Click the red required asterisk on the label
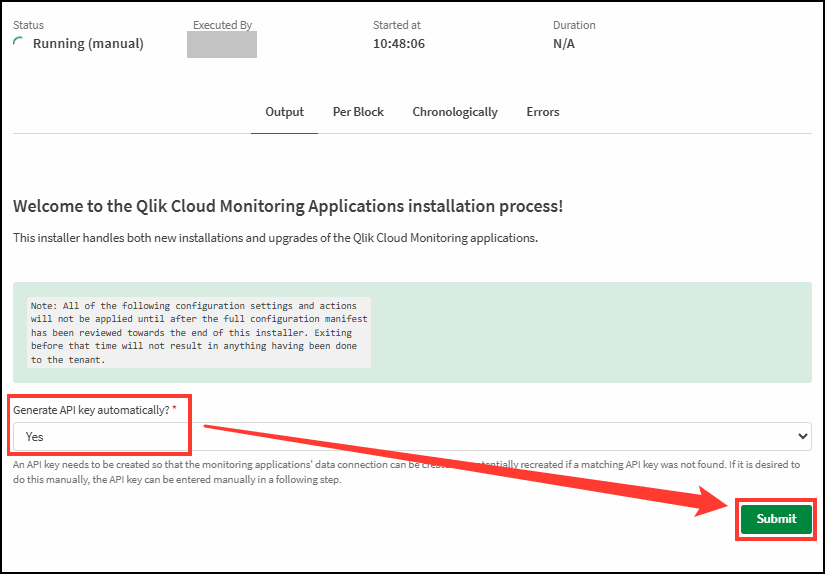The width and height of the screenshot is (825, 574). coord(174,410)
